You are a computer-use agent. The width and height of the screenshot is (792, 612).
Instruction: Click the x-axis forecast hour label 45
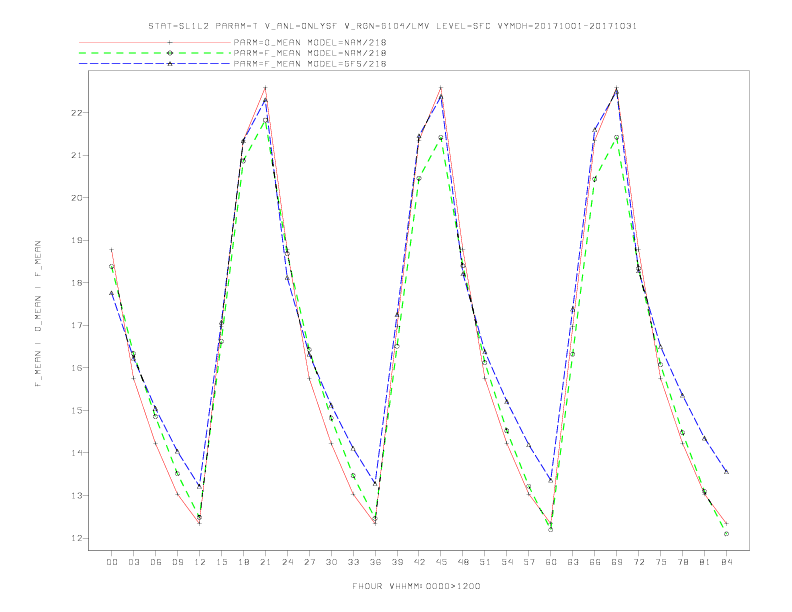[441, 562]
